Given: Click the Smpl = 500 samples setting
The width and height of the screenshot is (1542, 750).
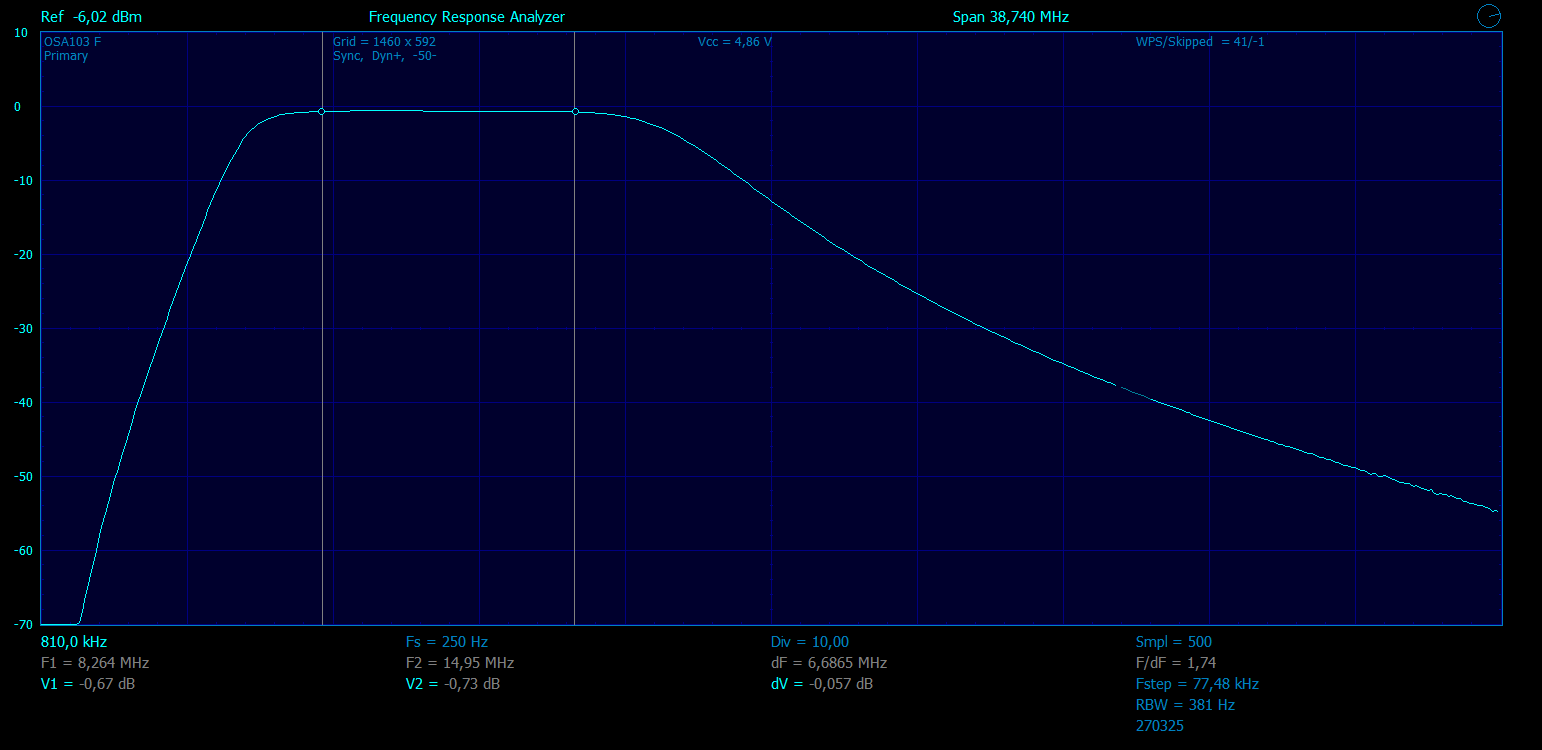Looking at the screenshot, I should tap(1174, 642).
